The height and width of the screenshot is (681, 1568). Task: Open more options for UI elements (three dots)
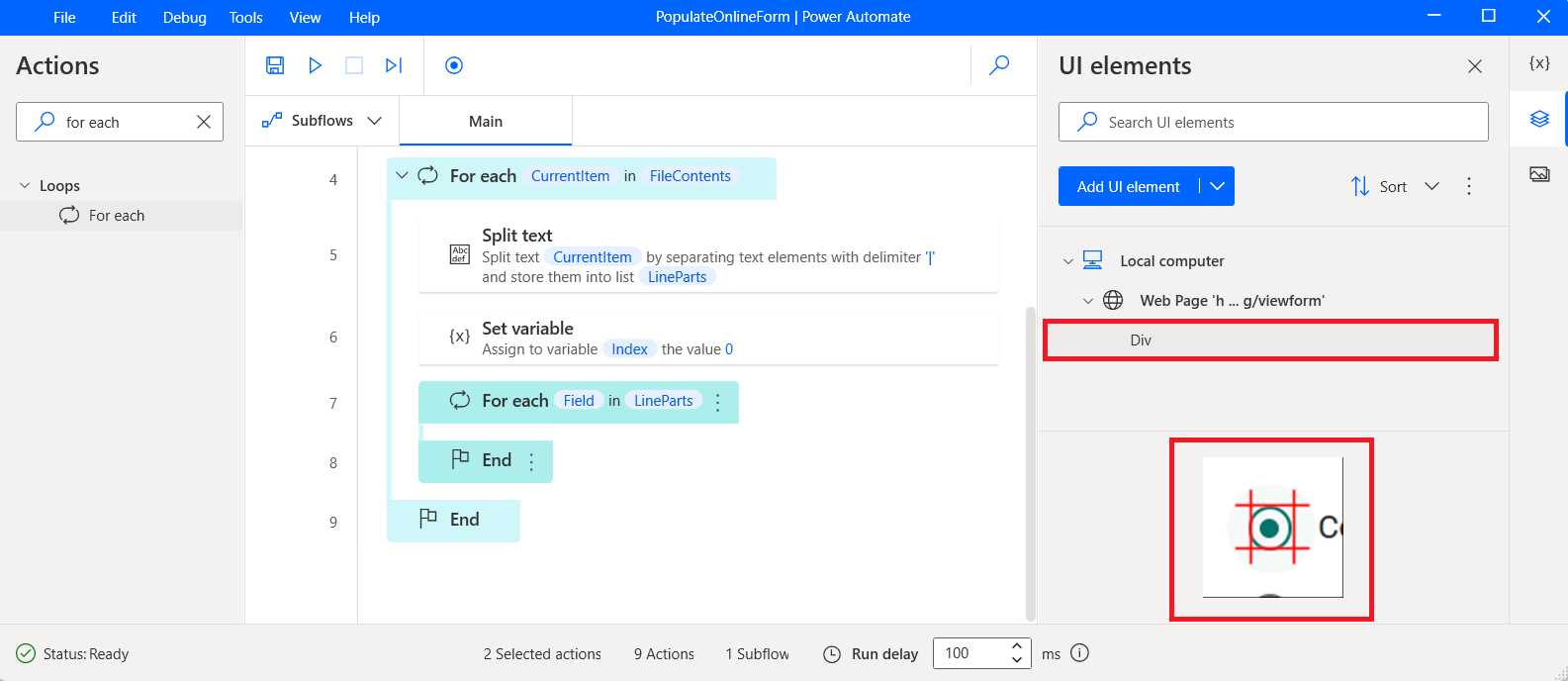[x=1469, y=186]
